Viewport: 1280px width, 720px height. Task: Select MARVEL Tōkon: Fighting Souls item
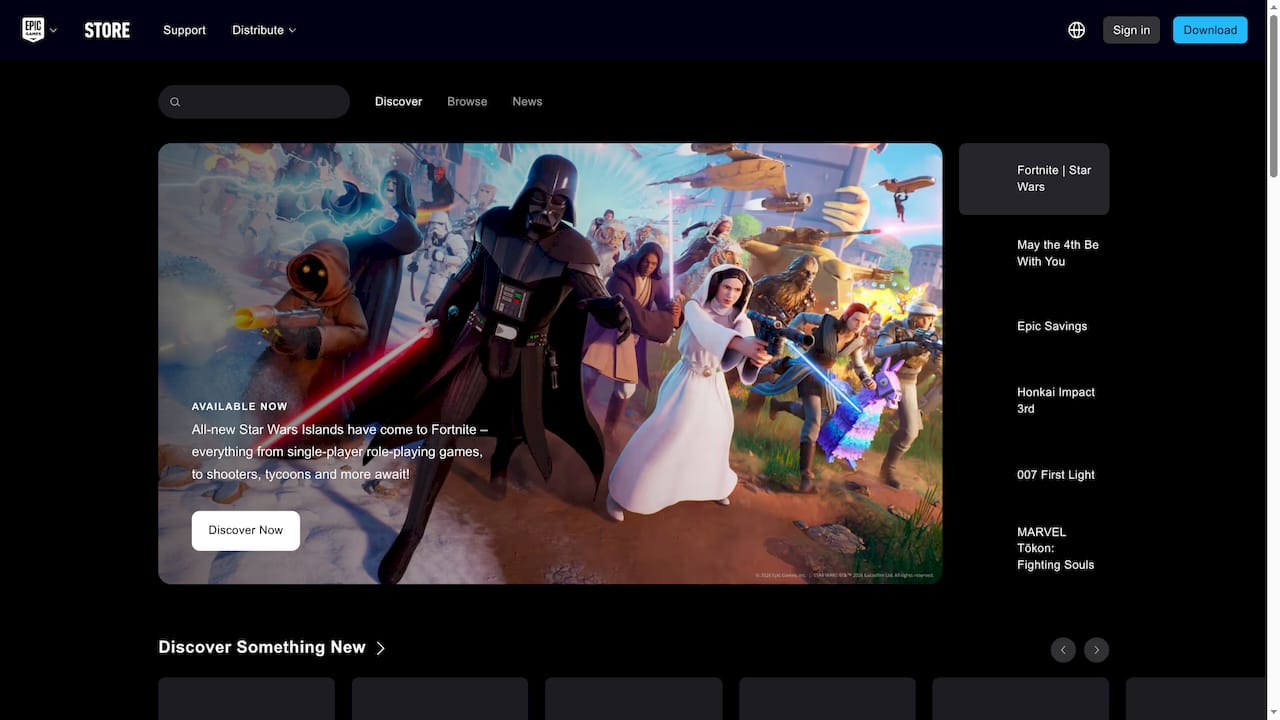1034,548
